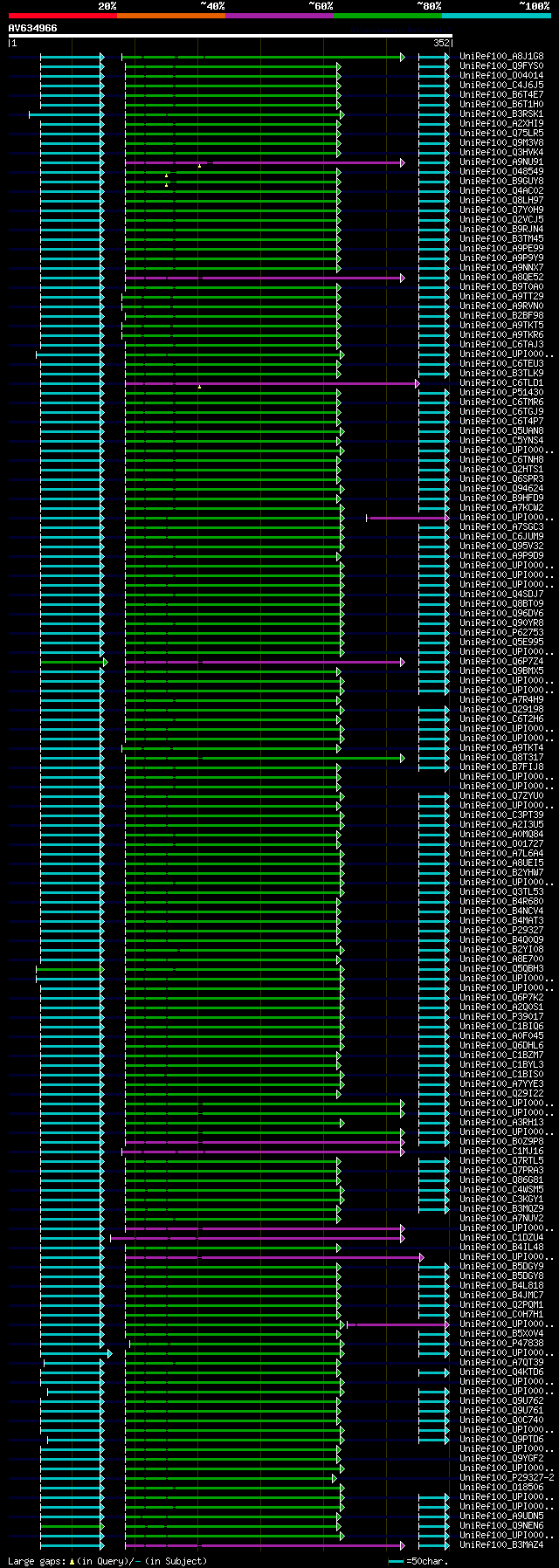Click the orange ~40% identity legend bar

[170, 16]
